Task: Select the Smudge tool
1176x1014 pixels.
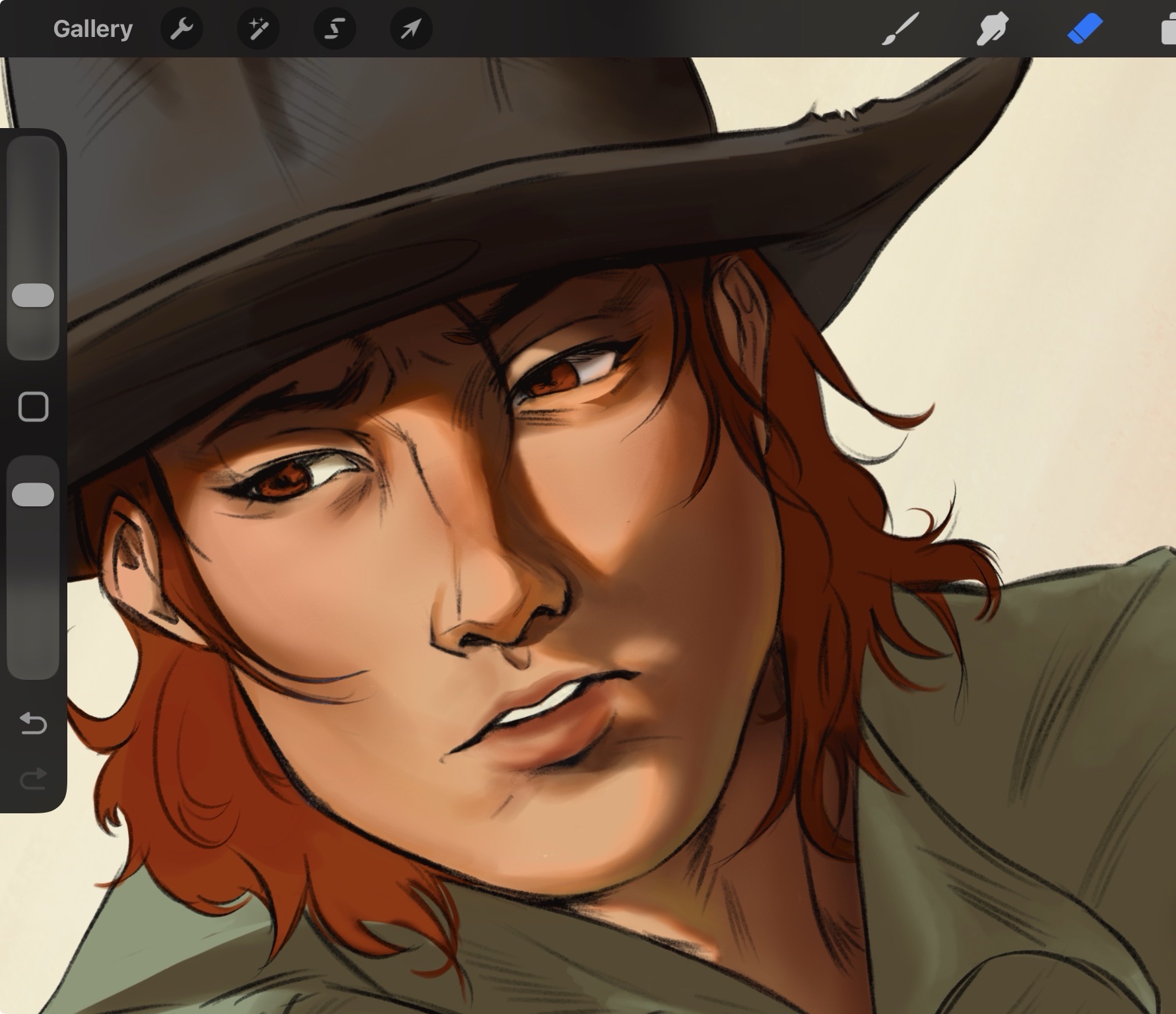Action: tap(992, 30)
